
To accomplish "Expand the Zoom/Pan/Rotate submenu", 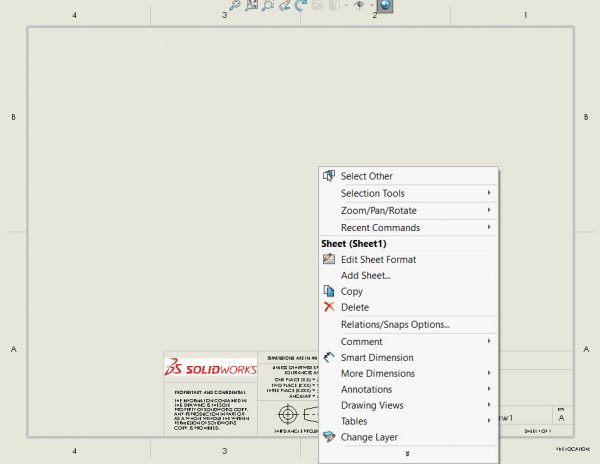I will tap(408, 210).
